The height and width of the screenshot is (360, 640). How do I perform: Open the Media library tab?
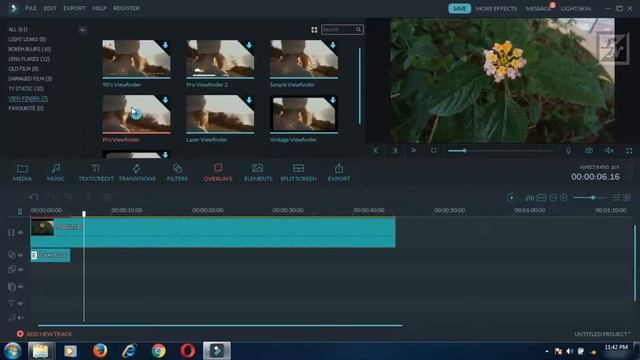pyautogui.click(x=22, y=173)
